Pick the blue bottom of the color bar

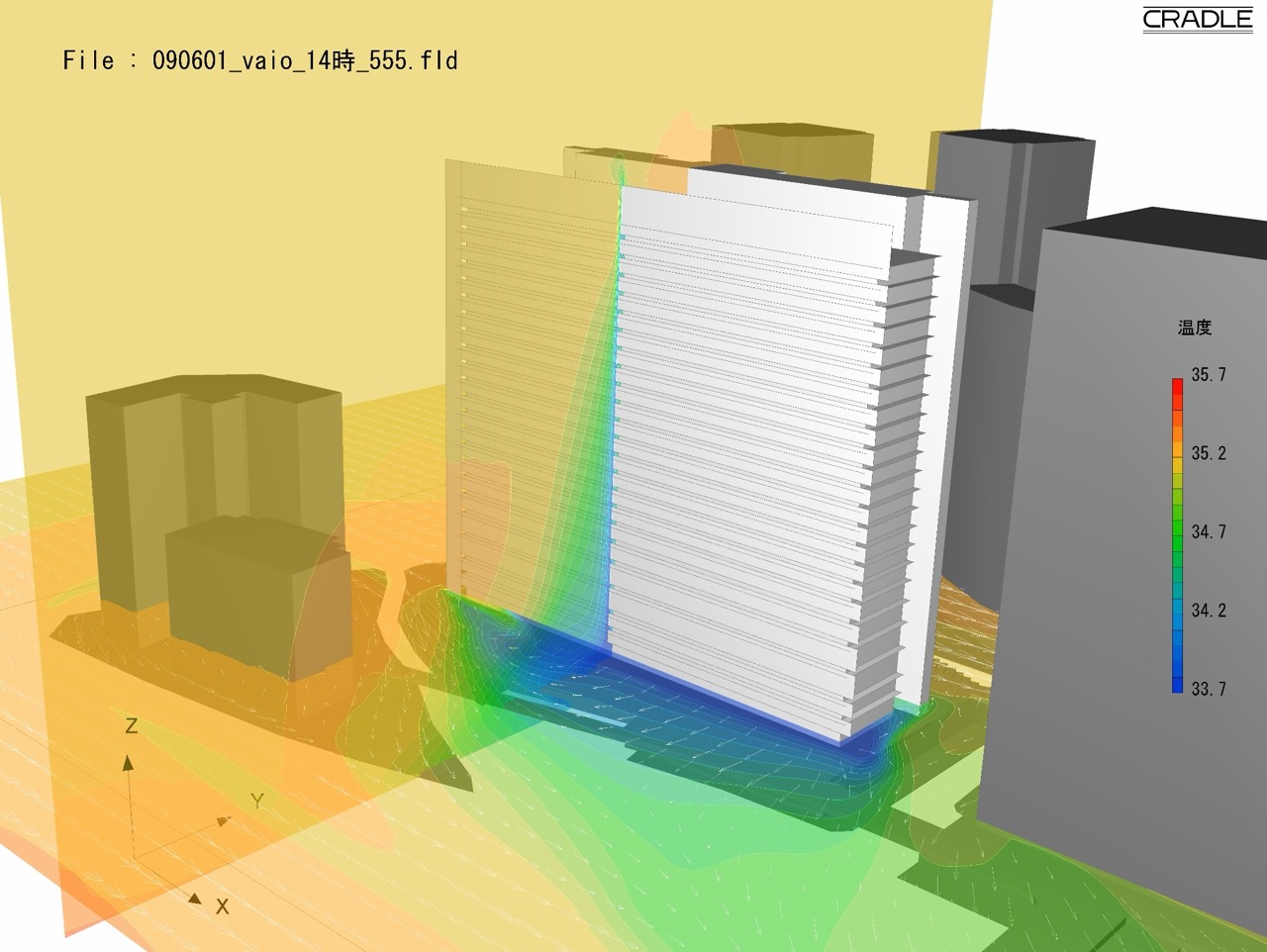click(1177, 683)
